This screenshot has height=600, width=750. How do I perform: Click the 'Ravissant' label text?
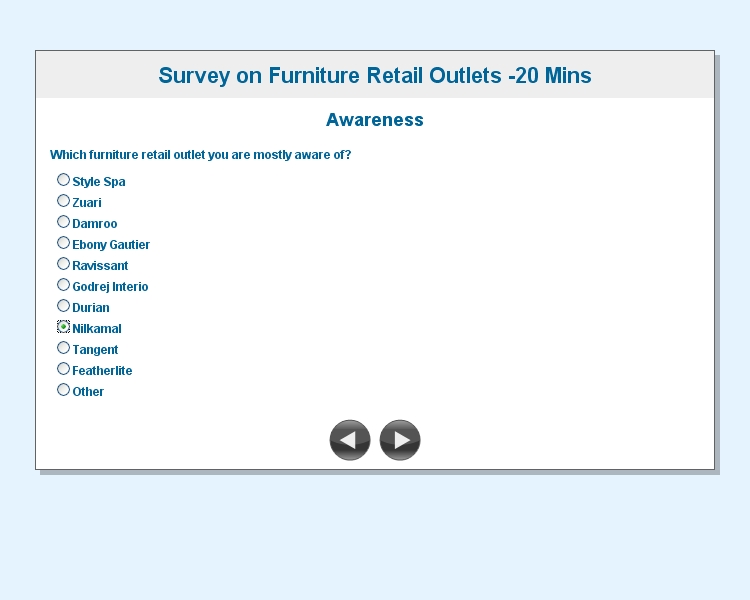tap(100, 266)
